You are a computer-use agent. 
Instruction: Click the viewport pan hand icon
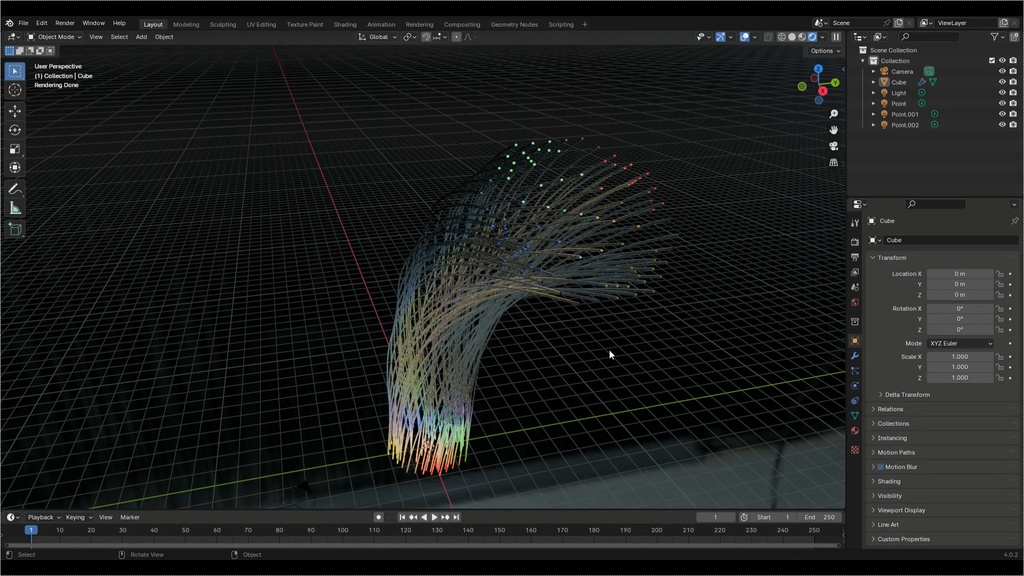point(833,130)
